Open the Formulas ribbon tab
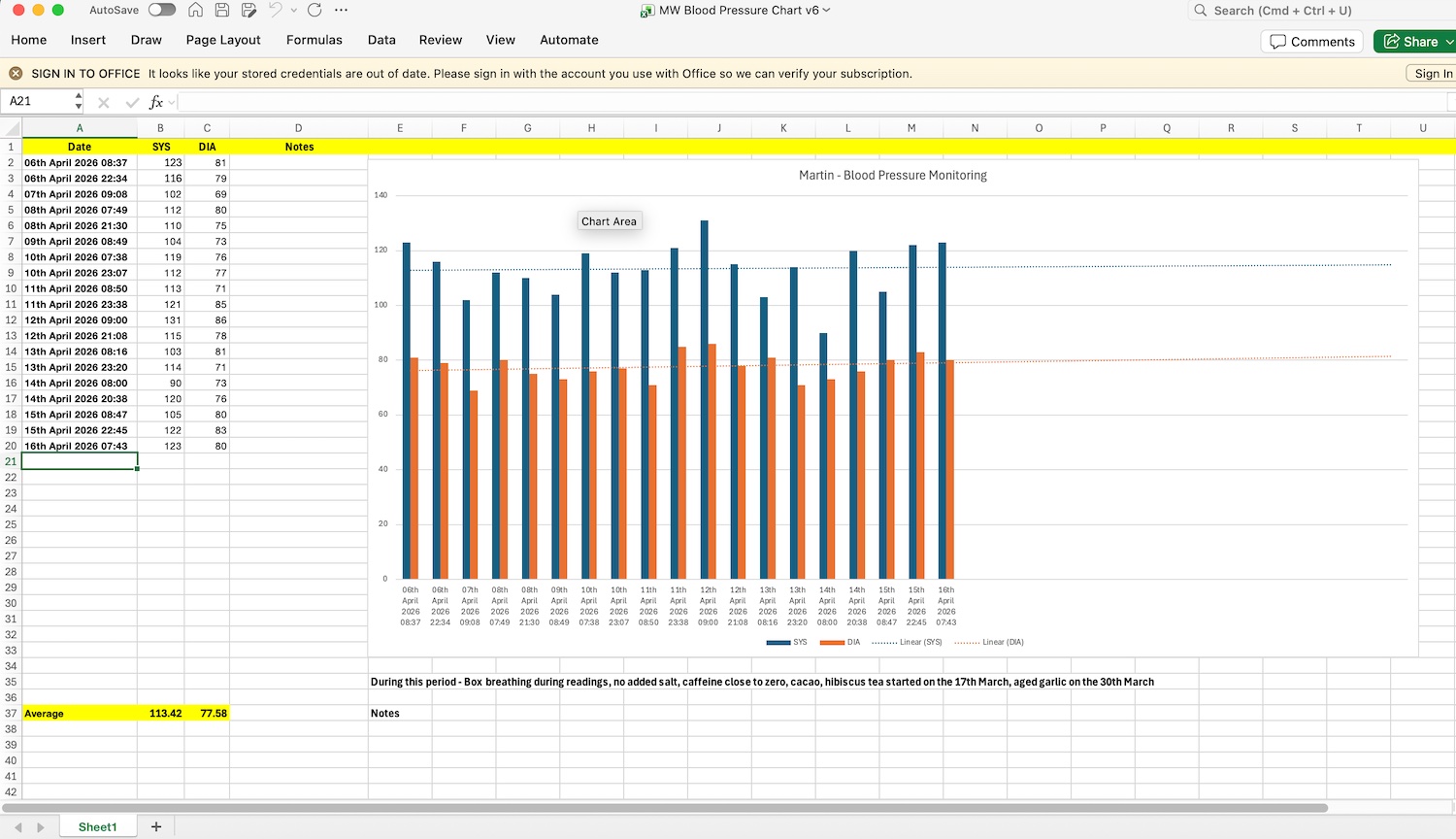 pyautogui.click(x=314, y=40)
